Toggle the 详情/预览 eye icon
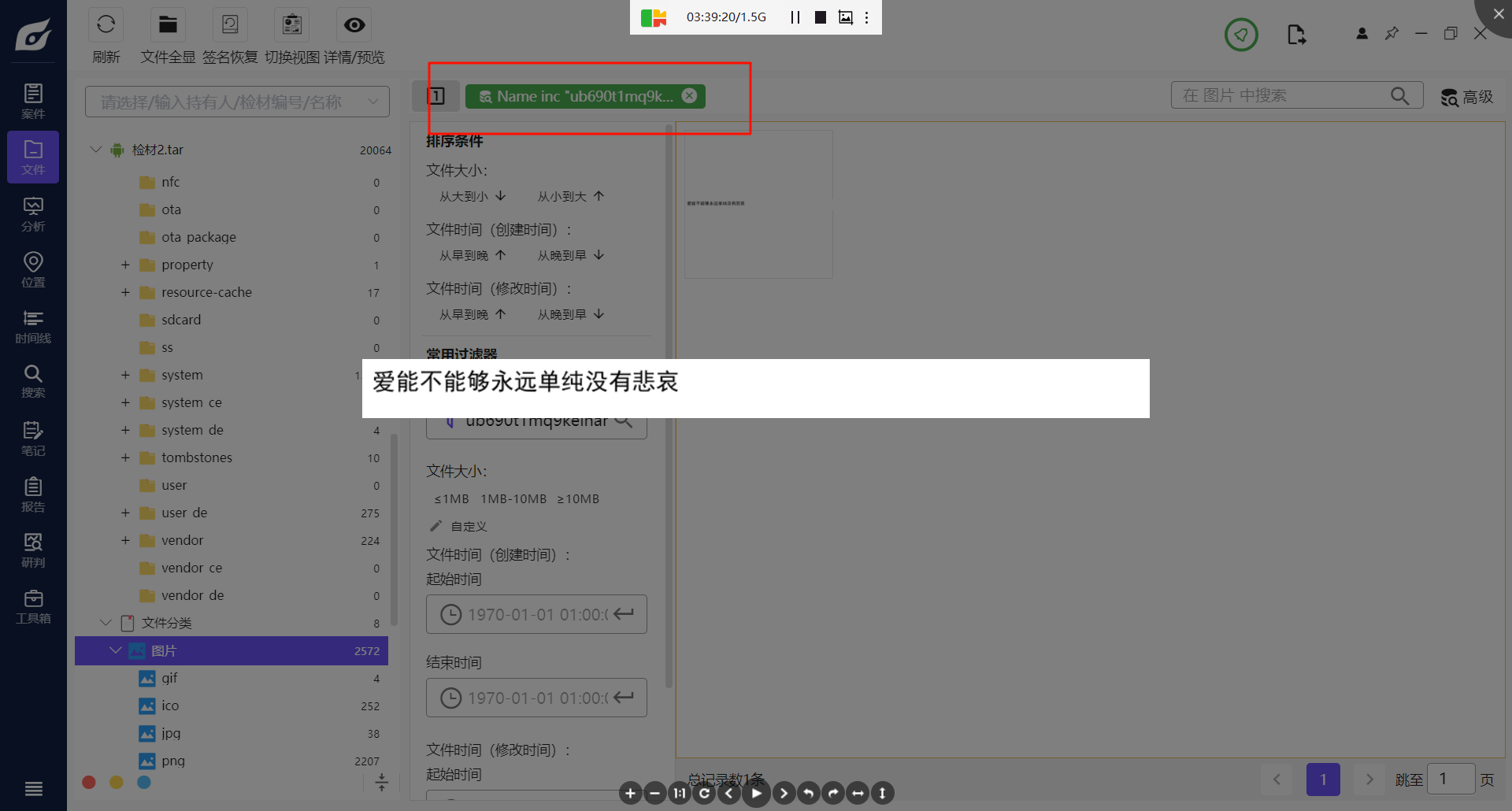Screen dimensions: 1512x811 coord(354,25)
